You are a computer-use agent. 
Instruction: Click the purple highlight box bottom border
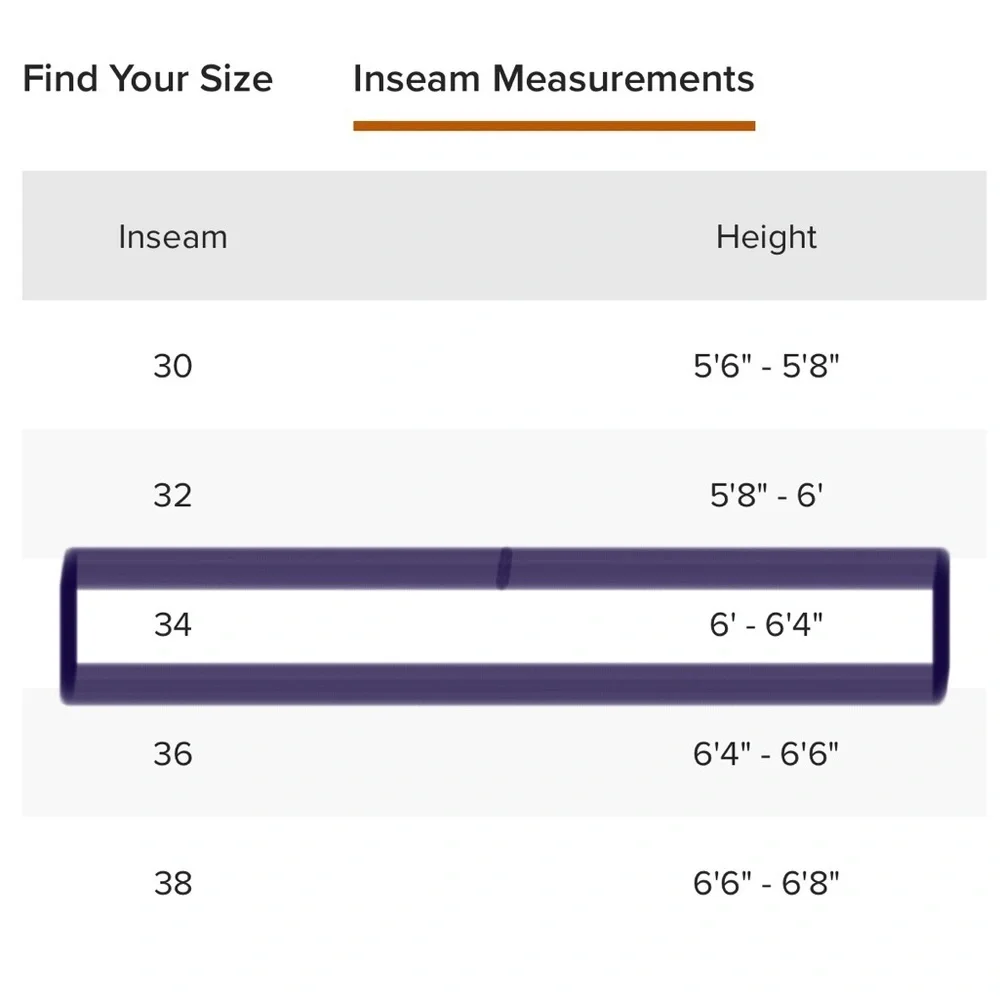click(x=504, y=684)
